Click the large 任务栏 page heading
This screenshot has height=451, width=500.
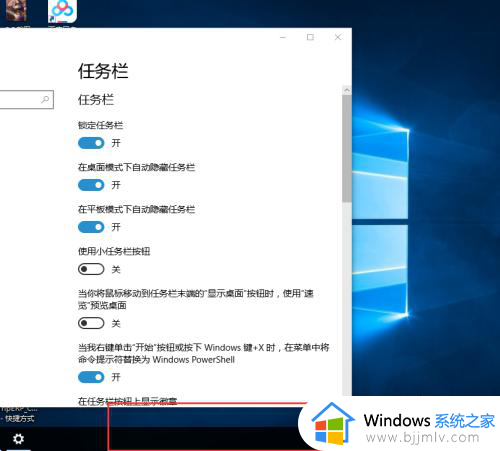tap(103, 71)
